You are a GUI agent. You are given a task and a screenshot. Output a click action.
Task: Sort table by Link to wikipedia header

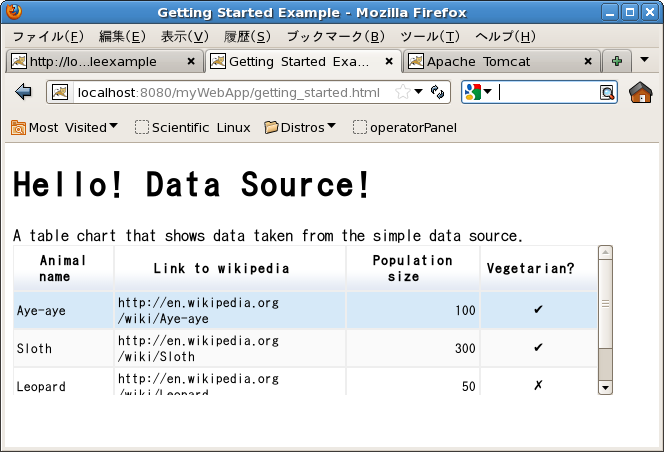(230, 268)
